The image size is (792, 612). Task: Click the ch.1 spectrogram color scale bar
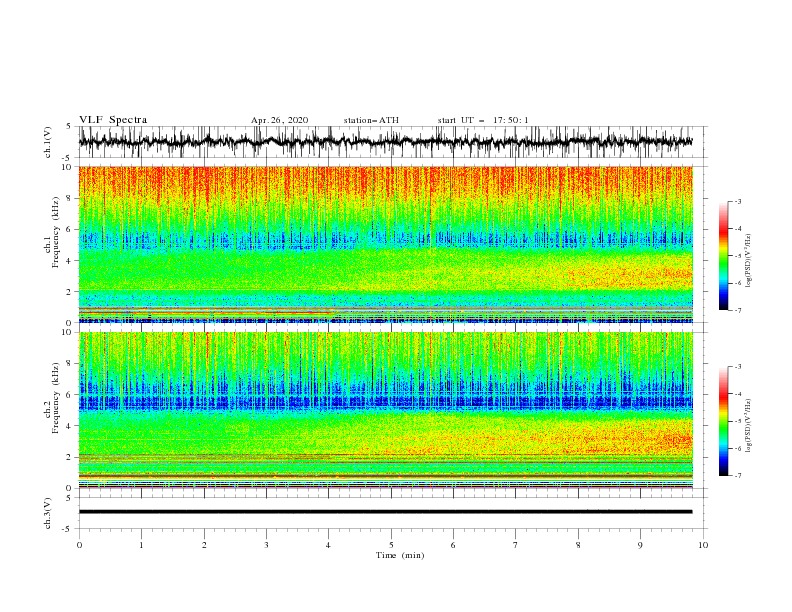(723, 255)
